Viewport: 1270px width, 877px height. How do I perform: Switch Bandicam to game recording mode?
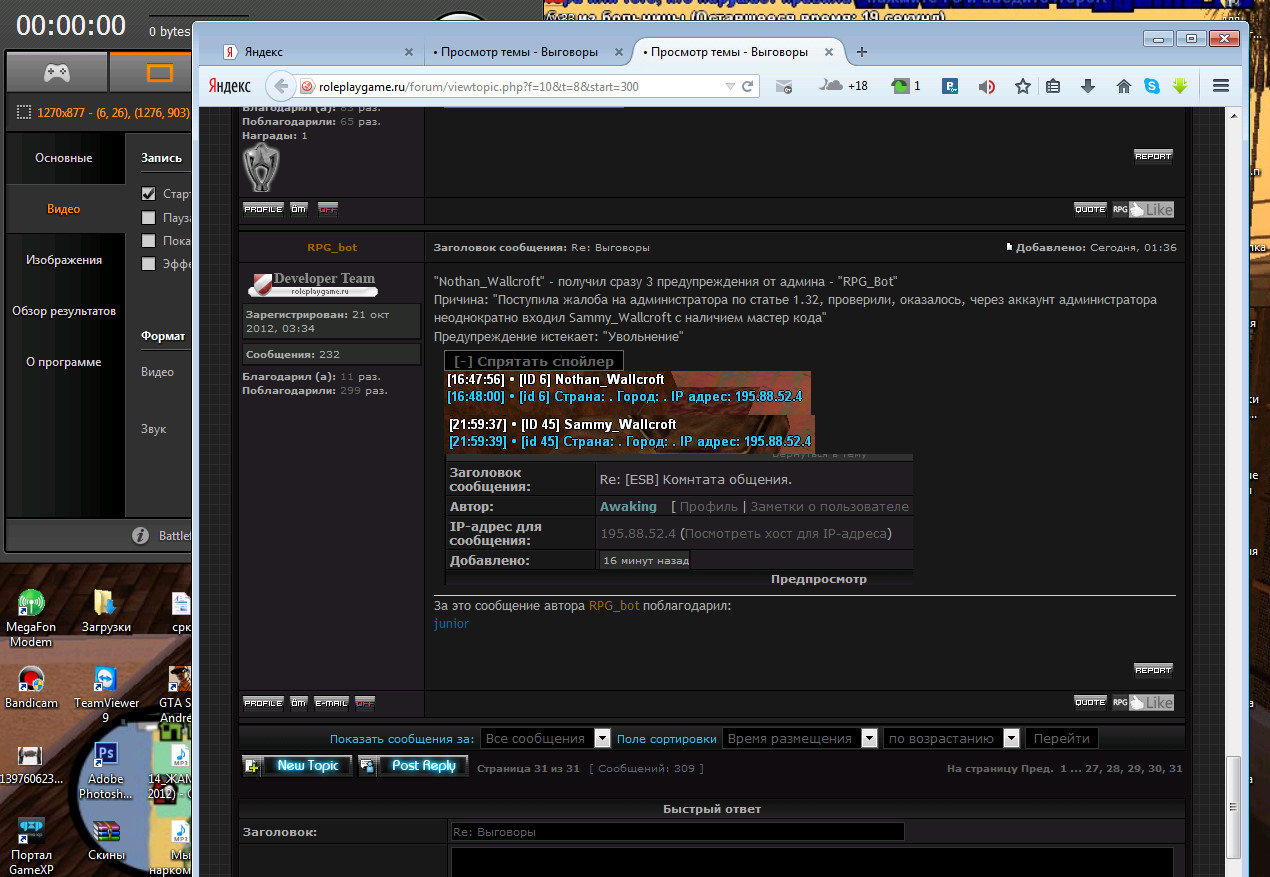click(56, 73)
